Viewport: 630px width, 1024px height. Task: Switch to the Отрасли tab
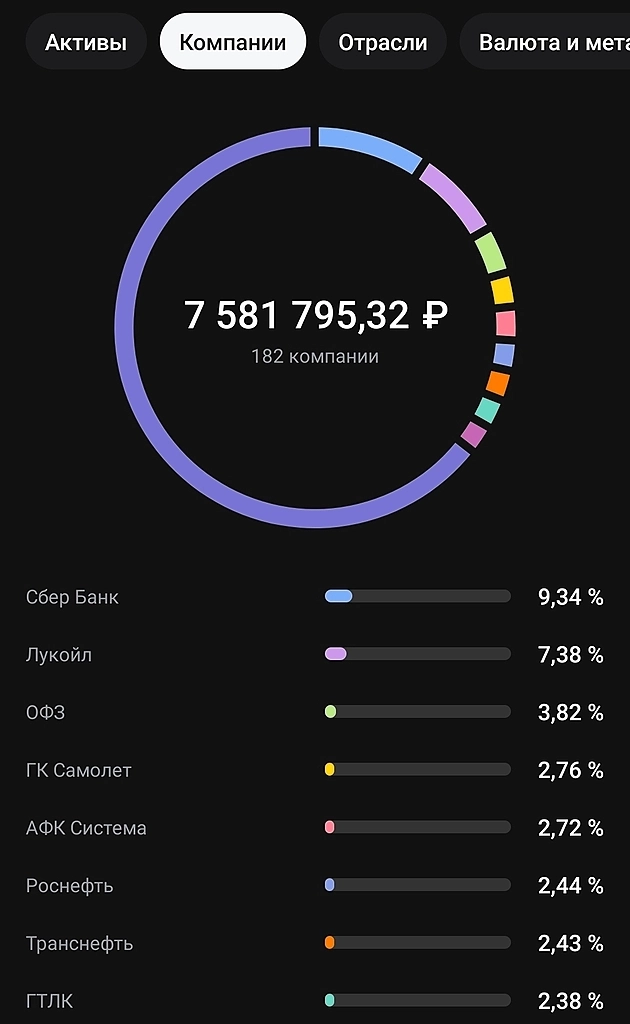(383, 42)
